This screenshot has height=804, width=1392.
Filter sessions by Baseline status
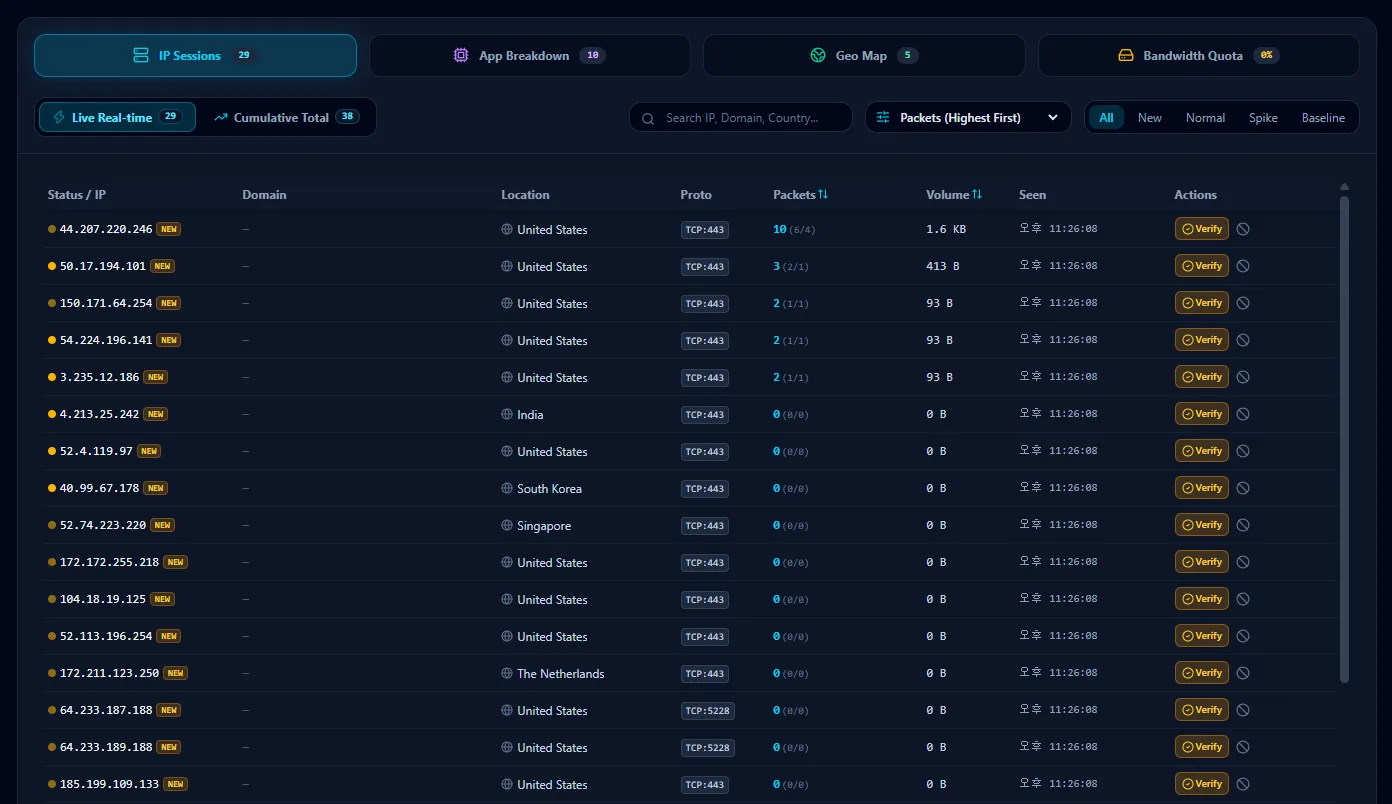coord(1323,118)
